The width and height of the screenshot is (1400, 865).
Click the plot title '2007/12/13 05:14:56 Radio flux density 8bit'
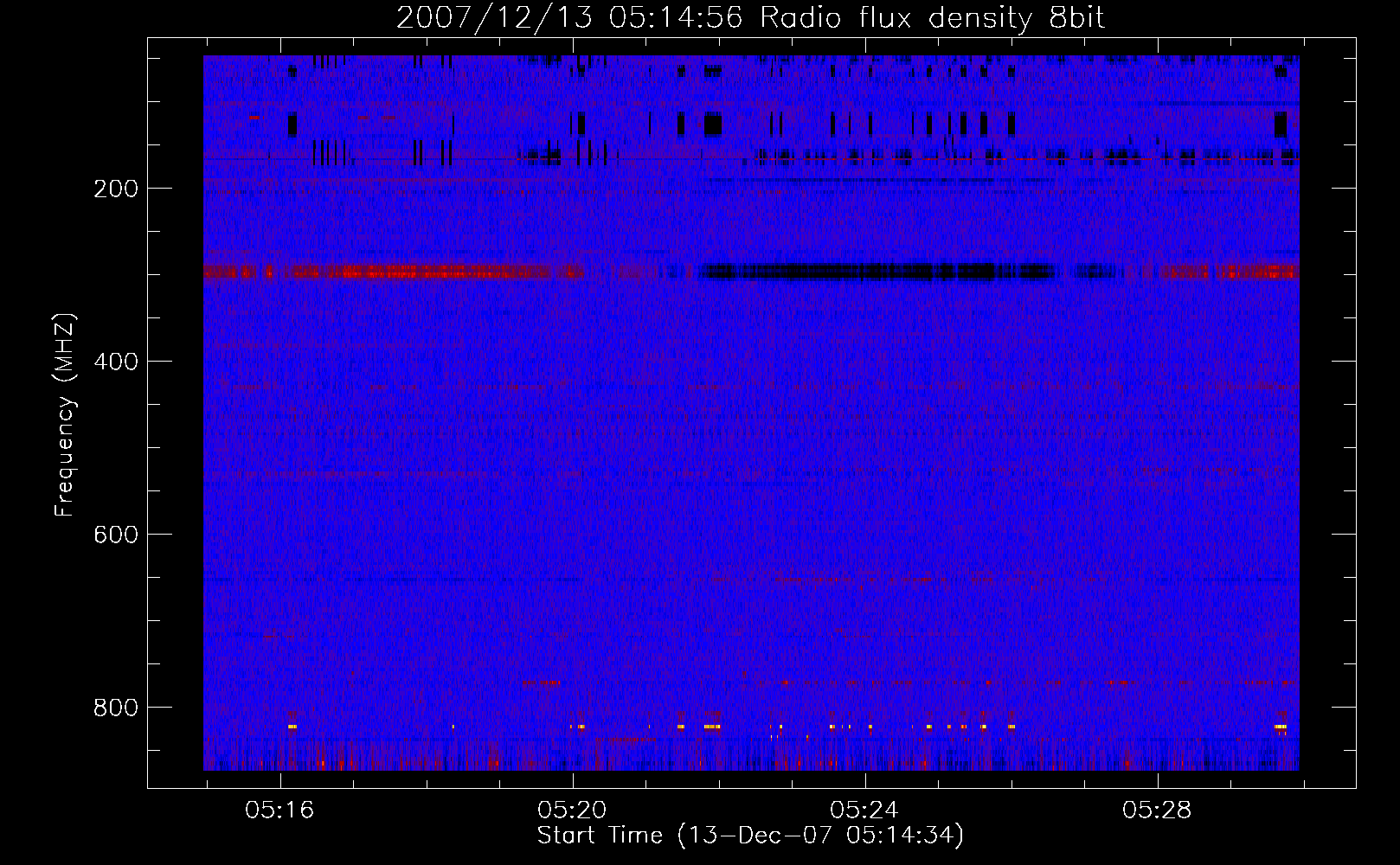pyautogui.click(x=750, y=18)
